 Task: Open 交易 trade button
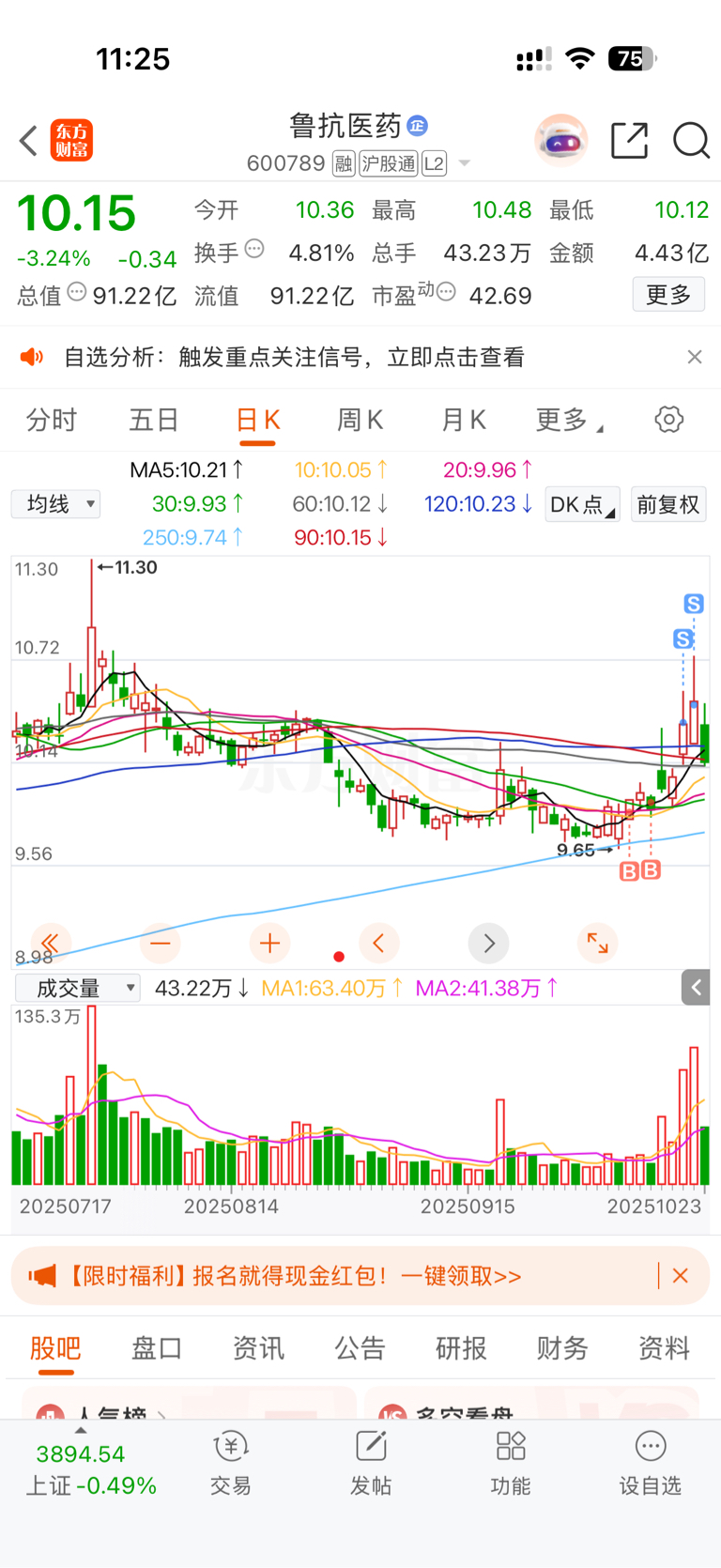pos(230,1464)
